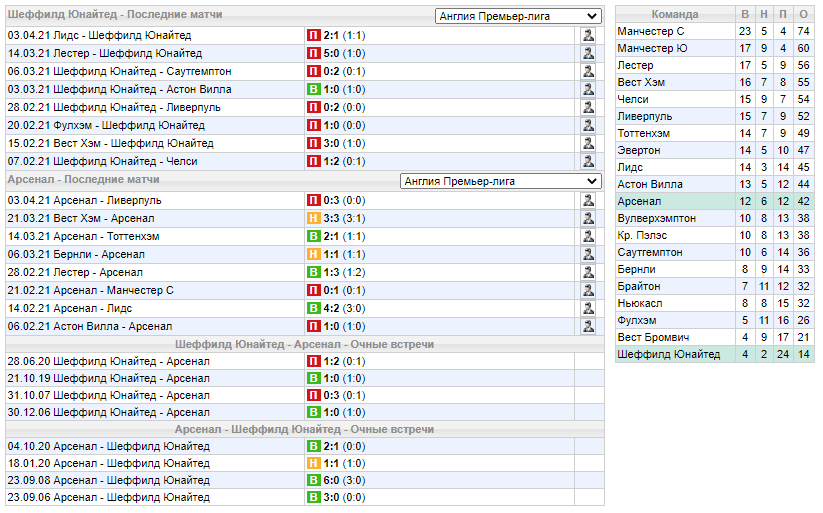Image resolution: width=823 pixels, height=513 pixels.
Task: Click Шеффилд Юнайтед - Арсенал - Очные встречи header
Action: click(304, 344)
